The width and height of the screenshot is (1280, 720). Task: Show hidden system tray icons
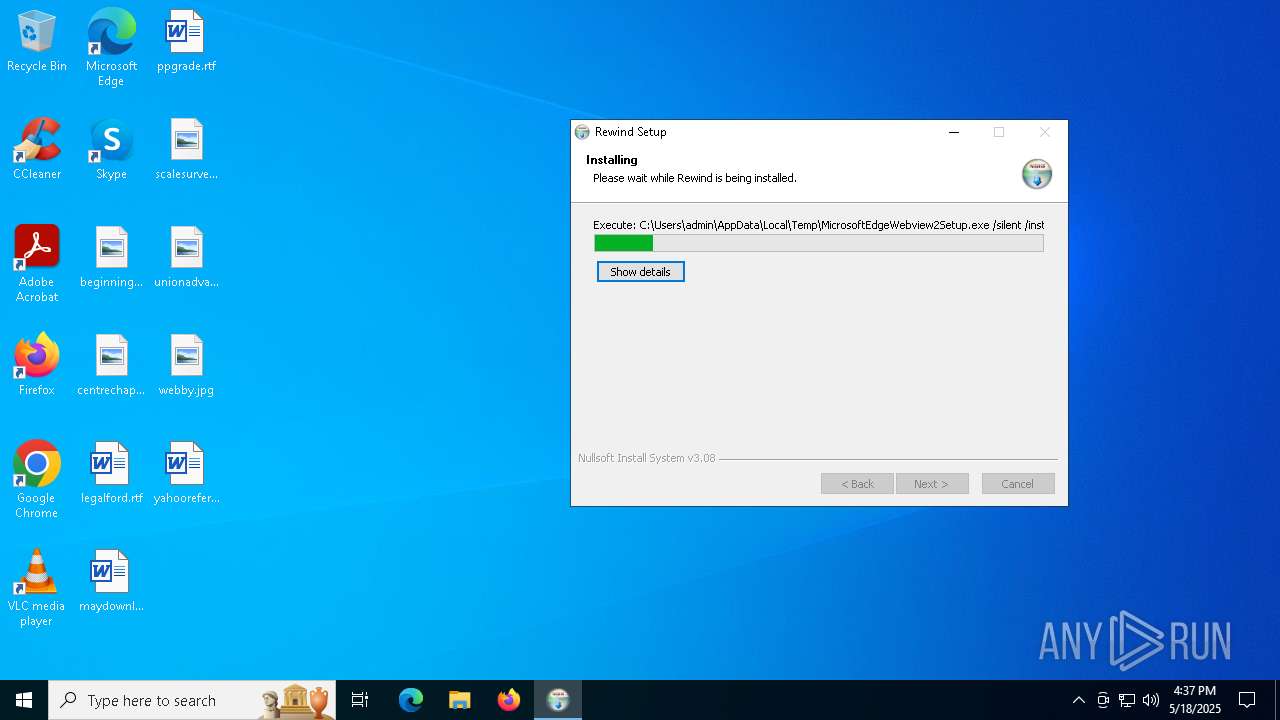tap(1078, 700)
